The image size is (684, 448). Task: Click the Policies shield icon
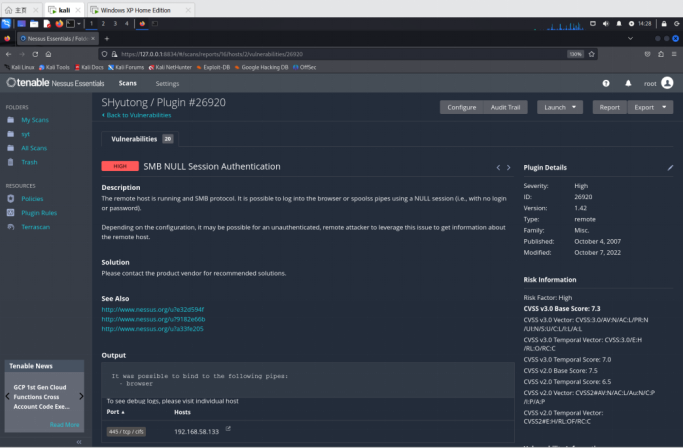(11, 198)
